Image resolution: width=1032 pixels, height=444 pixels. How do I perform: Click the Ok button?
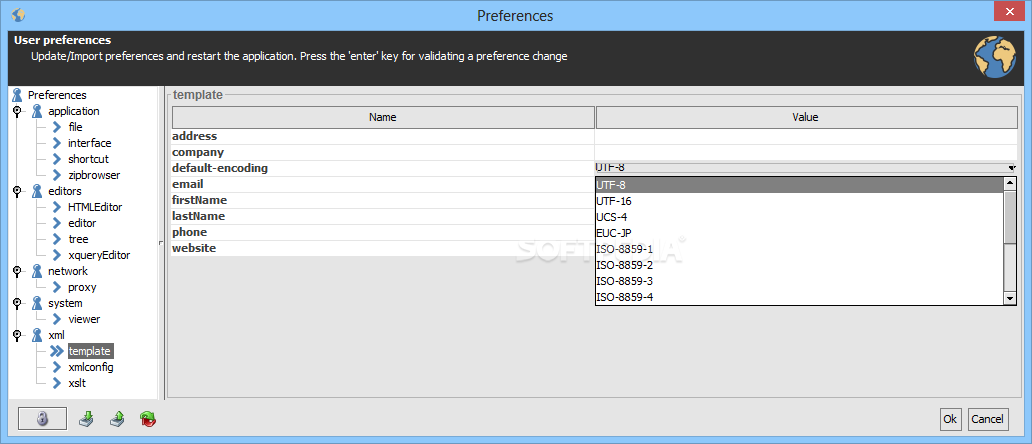950,419
